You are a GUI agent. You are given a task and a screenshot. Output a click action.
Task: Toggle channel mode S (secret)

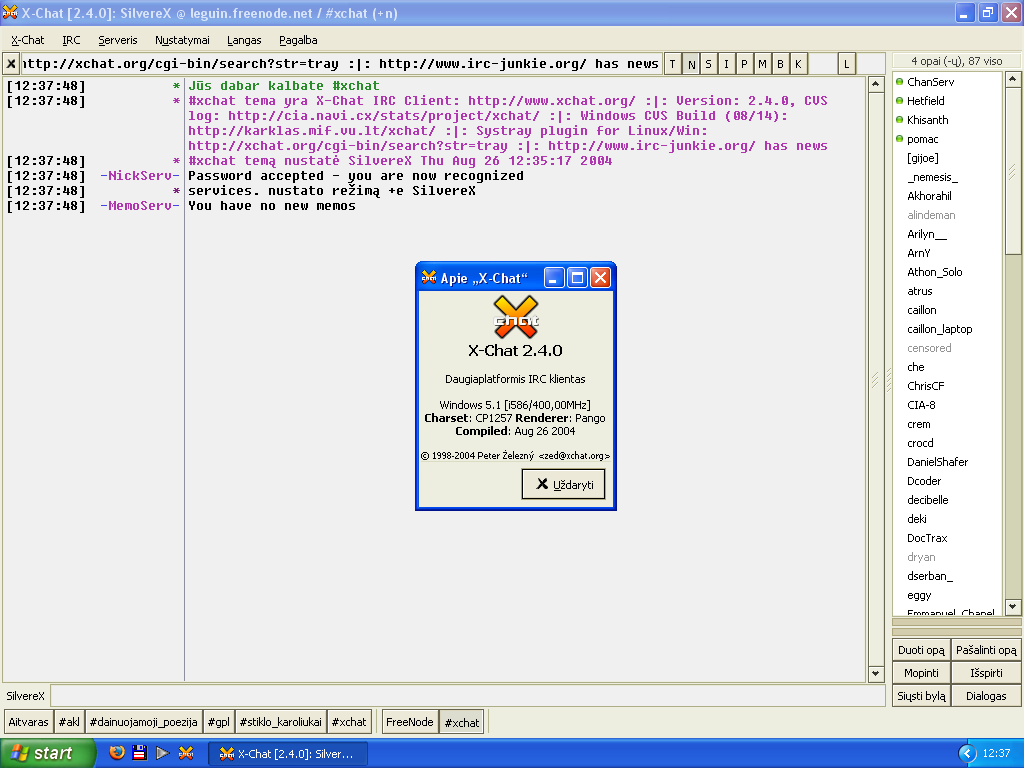click(709, 64)
